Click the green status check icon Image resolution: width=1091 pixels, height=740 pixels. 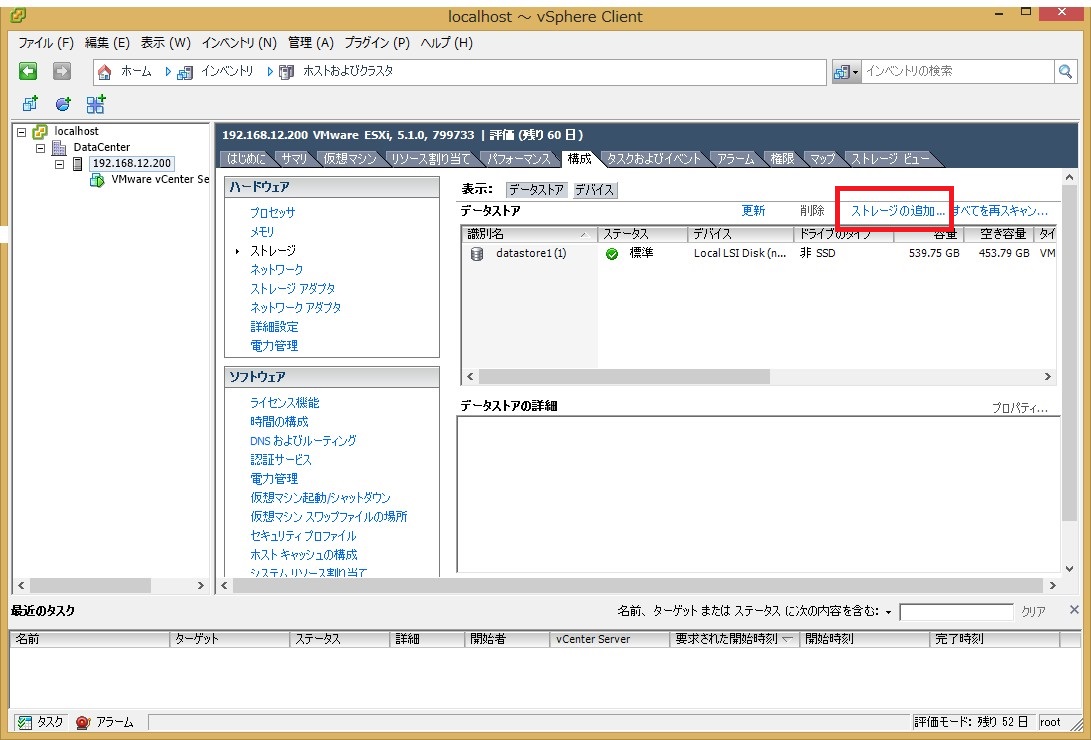pyautogui.click(x=612, y=254)
